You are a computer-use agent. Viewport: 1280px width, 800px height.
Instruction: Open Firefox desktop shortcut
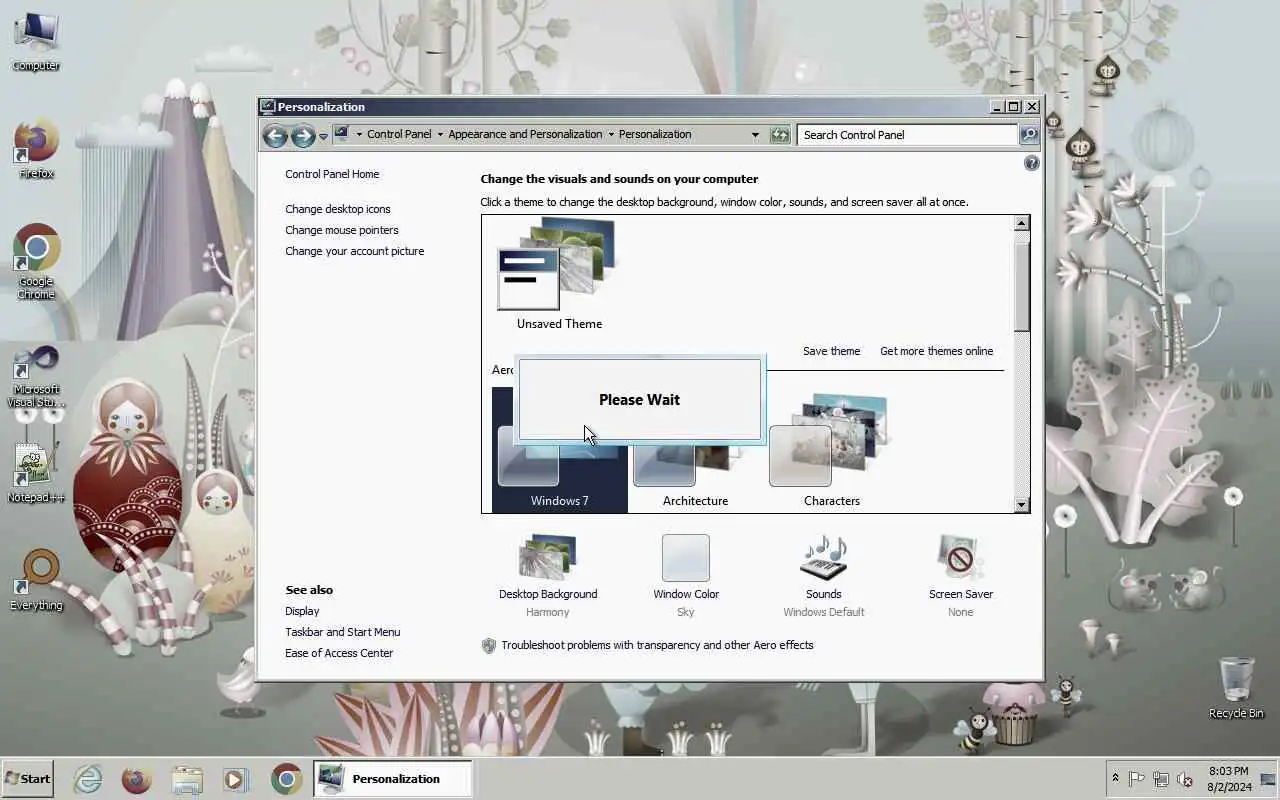coord(36,150)
